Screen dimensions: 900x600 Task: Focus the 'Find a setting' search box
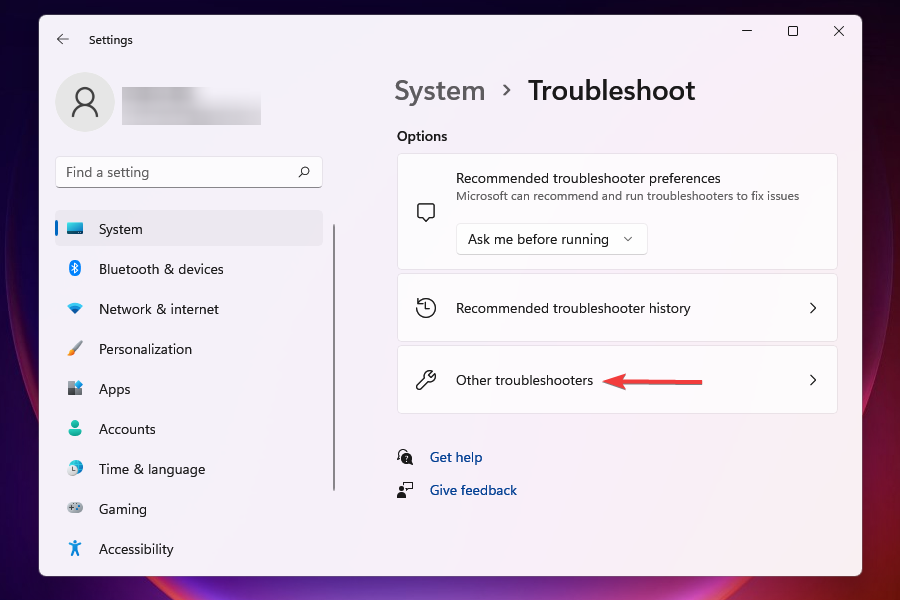[178, 172]
